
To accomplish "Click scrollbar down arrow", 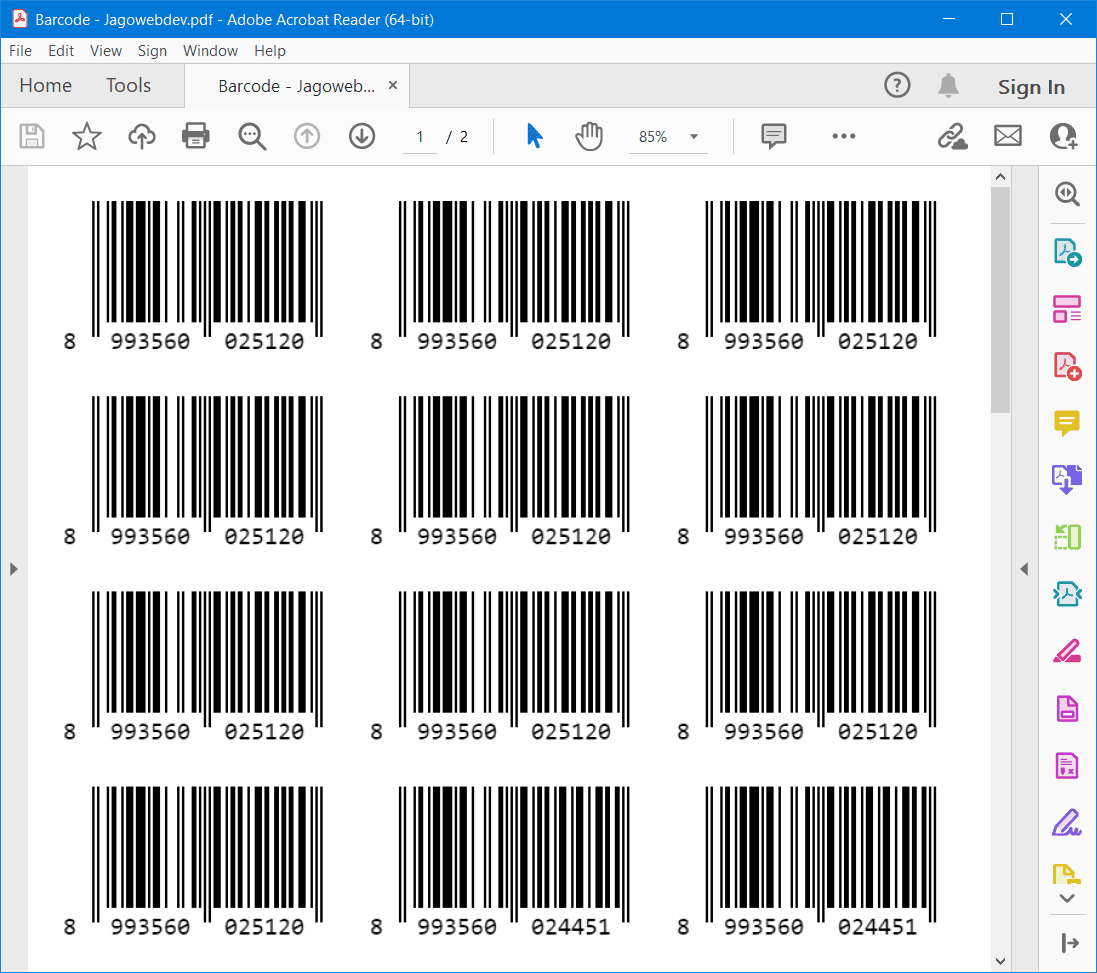I will 1000,961.
